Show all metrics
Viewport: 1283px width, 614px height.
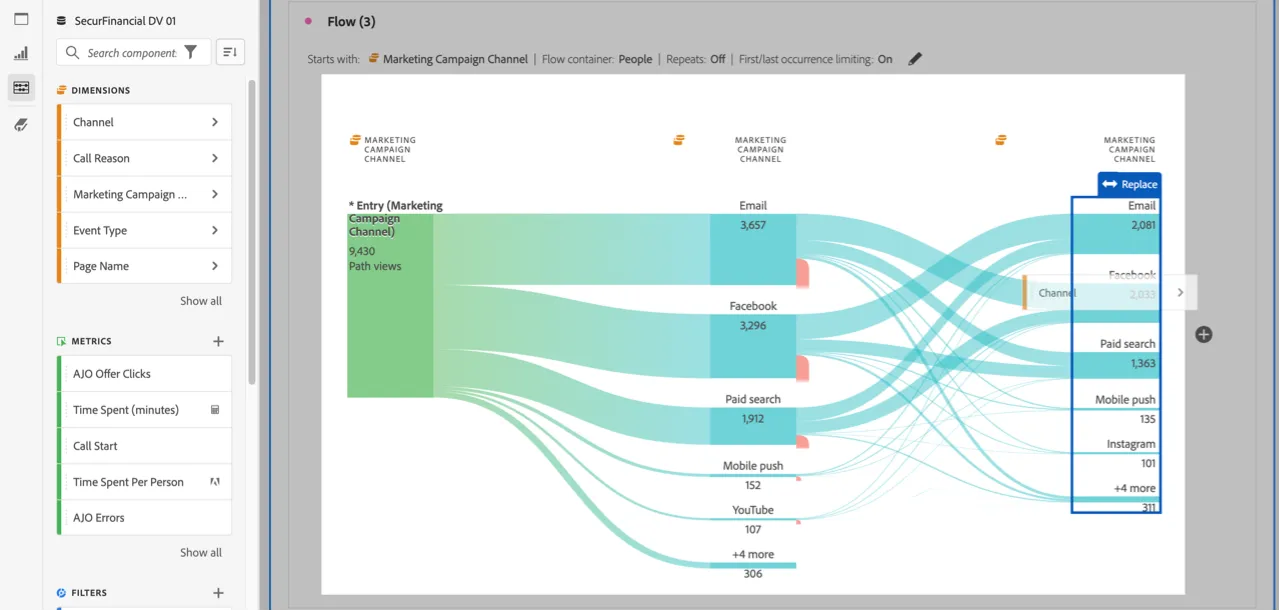(201, 553)
